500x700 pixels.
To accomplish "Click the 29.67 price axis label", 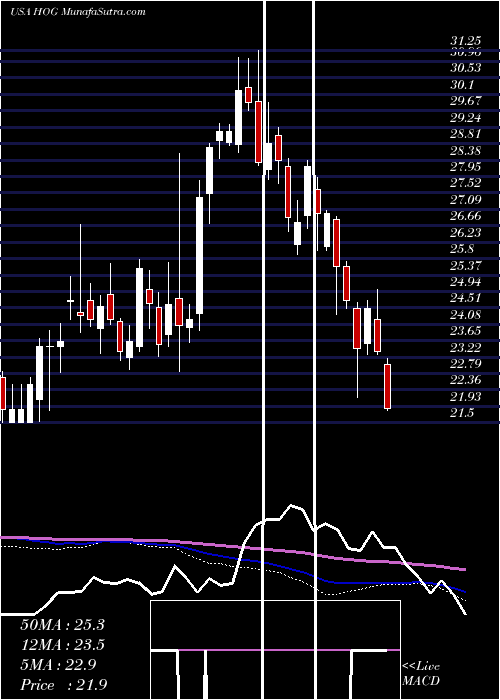I will coord(466,101).
